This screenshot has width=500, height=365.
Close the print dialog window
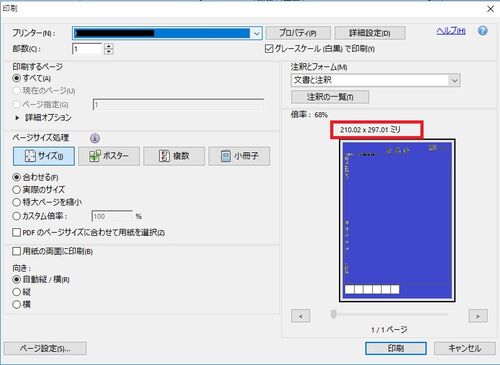click(x=491, y=9)
